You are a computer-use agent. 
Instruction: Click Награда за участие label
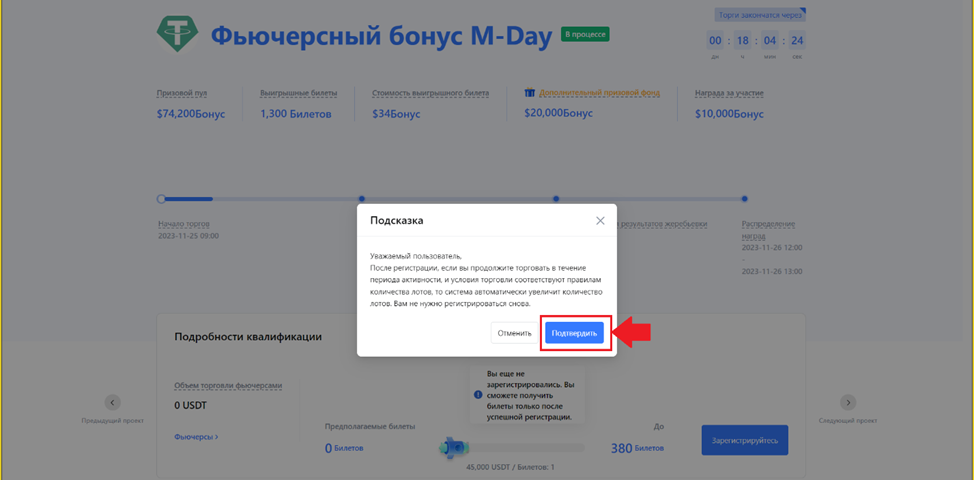729,94
